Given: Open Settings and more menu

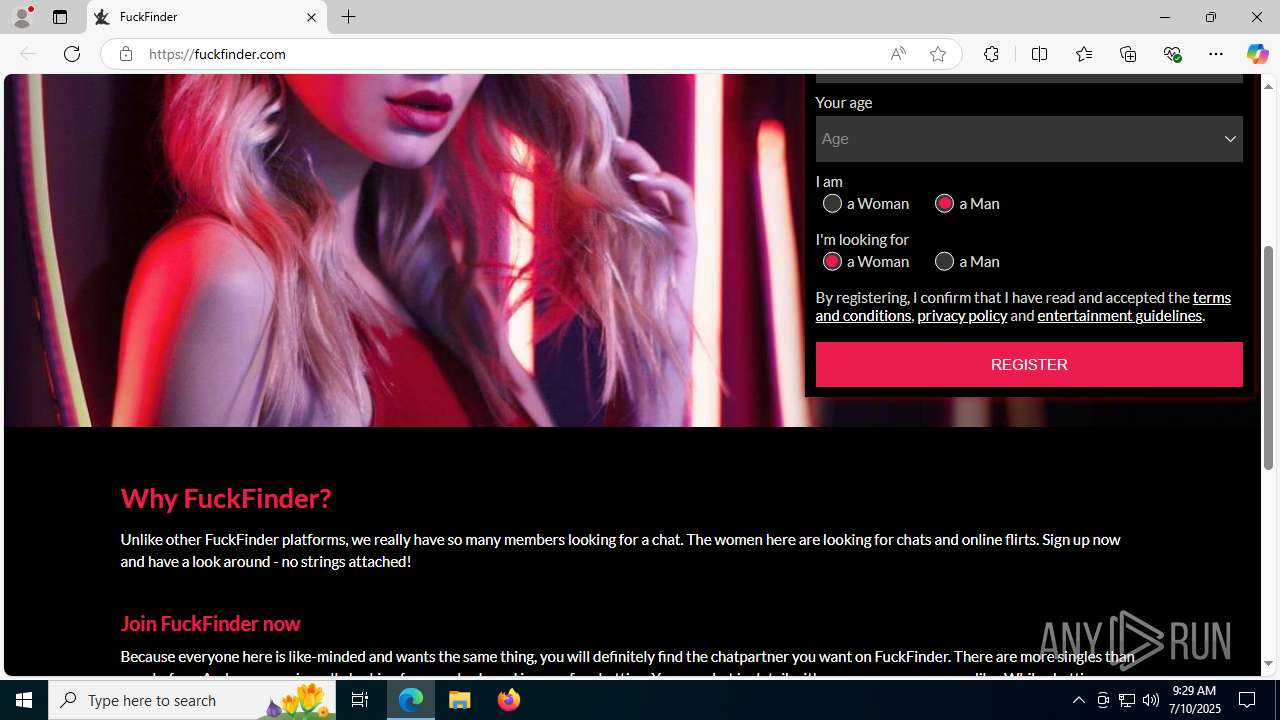Looking at the screenshot, I should click(1216, 54).
